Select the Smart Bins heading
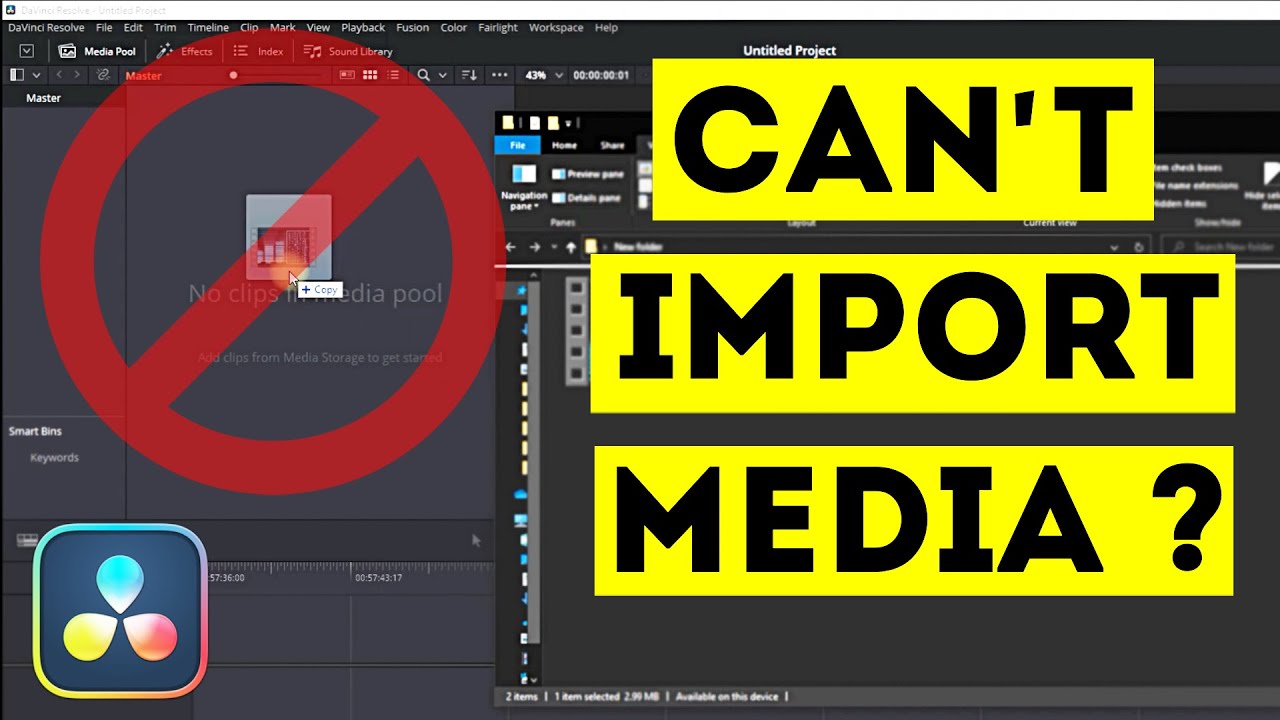 click(x=36, y=431)
